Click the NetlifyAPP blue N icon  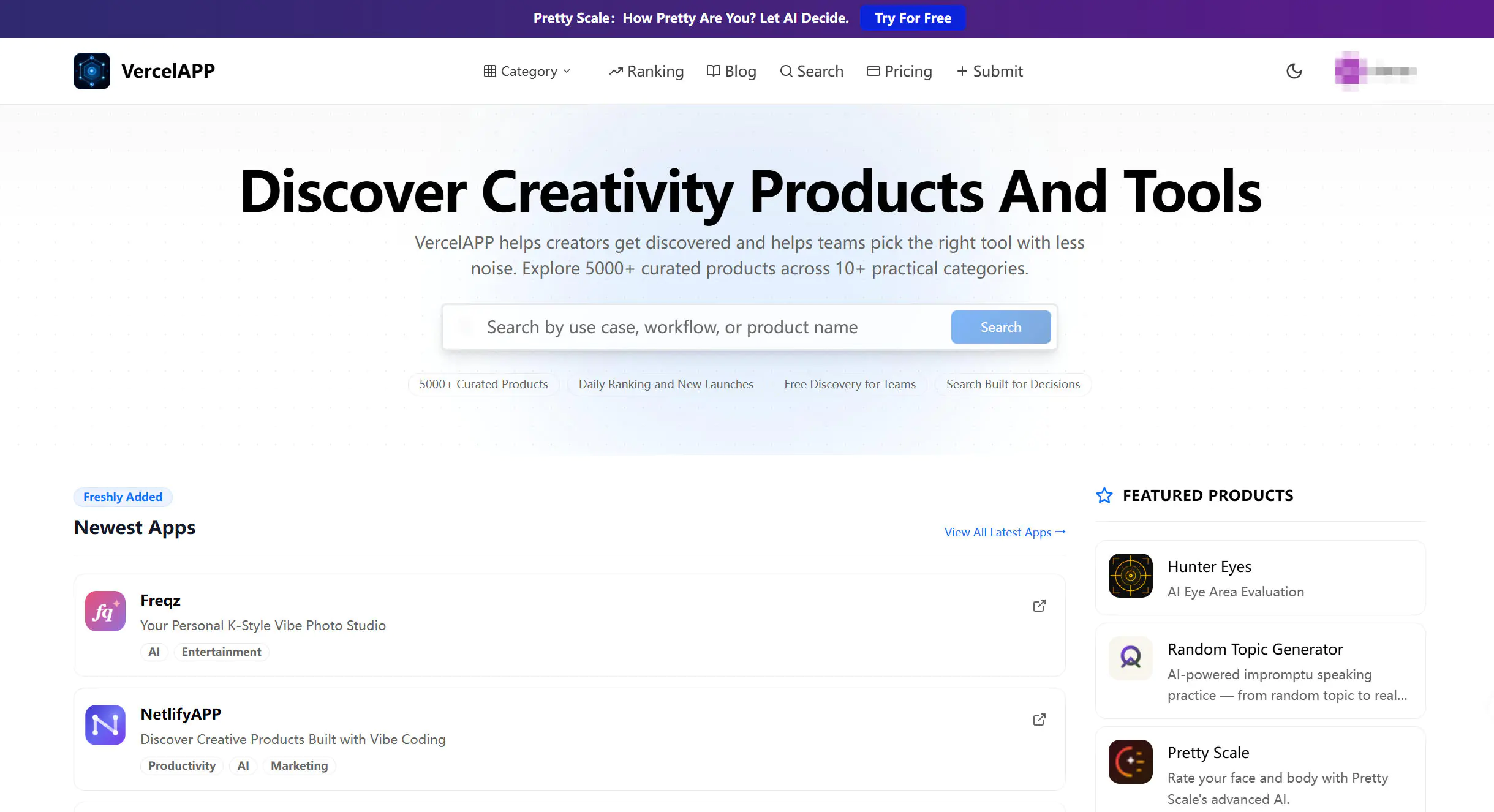coord(105,724)
